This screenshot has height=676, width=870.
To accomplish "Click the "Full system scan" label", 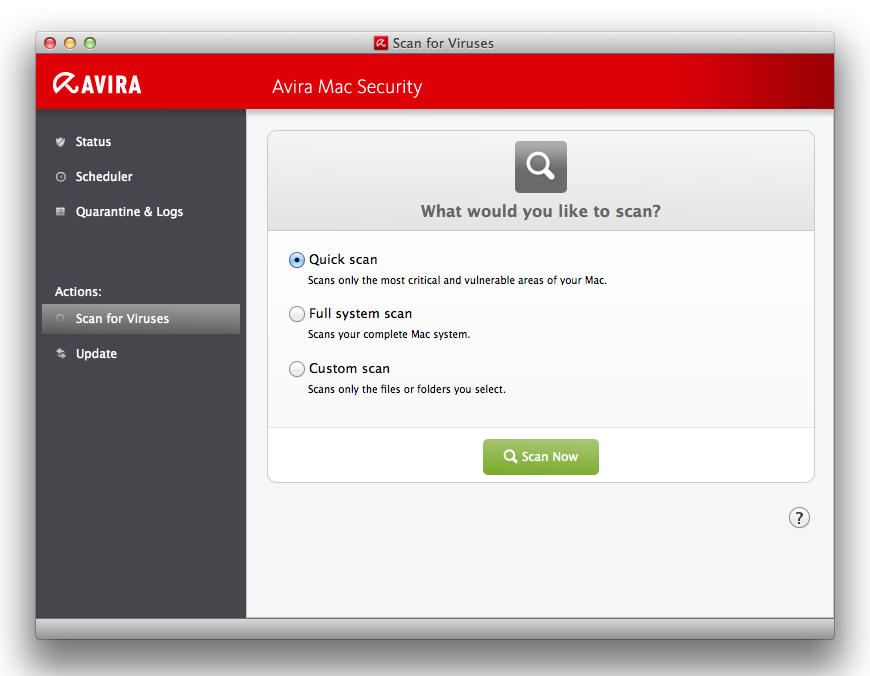I will pos(360,314).
